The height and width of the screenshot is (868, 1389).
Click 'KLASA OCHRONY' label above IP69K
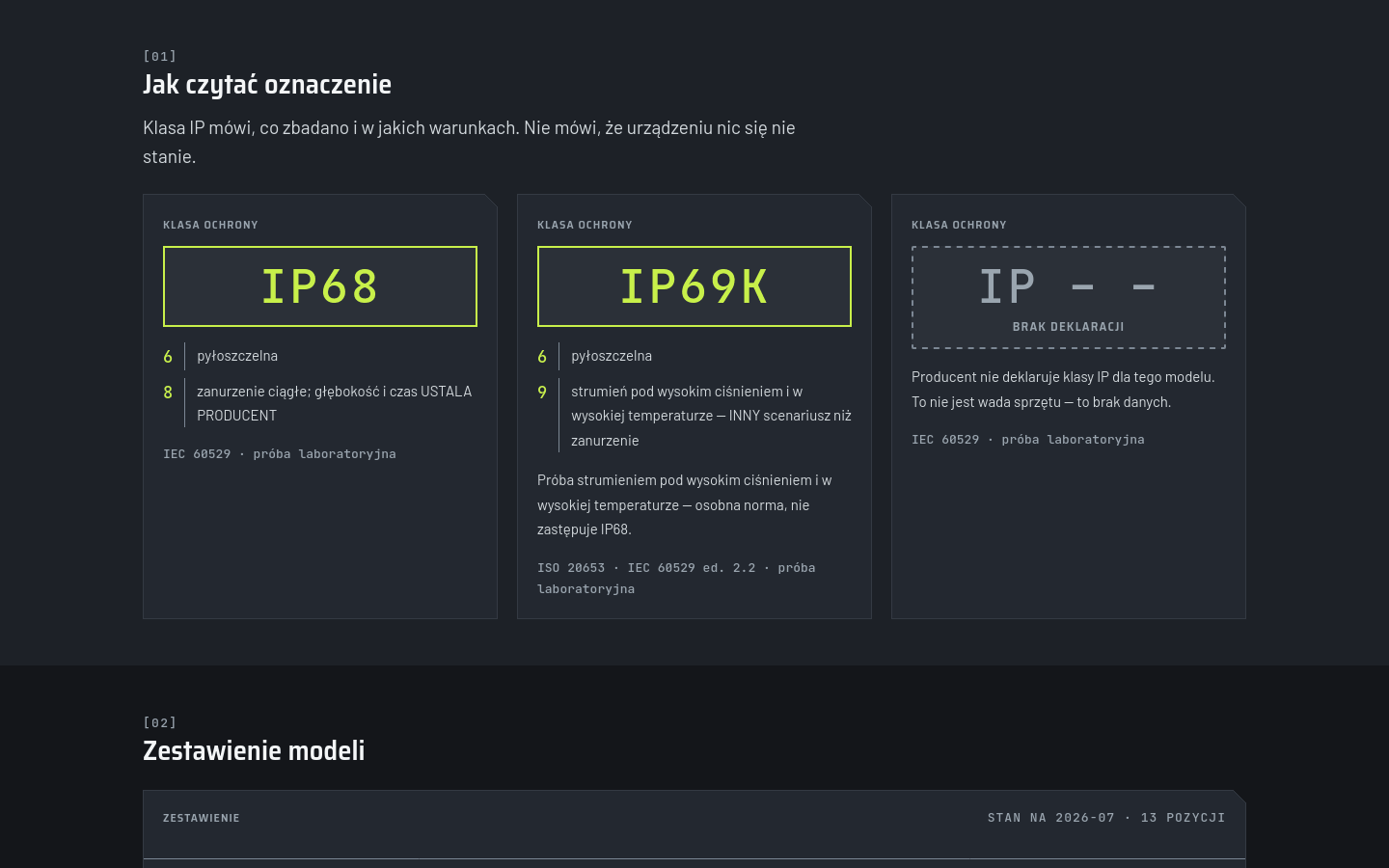point(585,225)
